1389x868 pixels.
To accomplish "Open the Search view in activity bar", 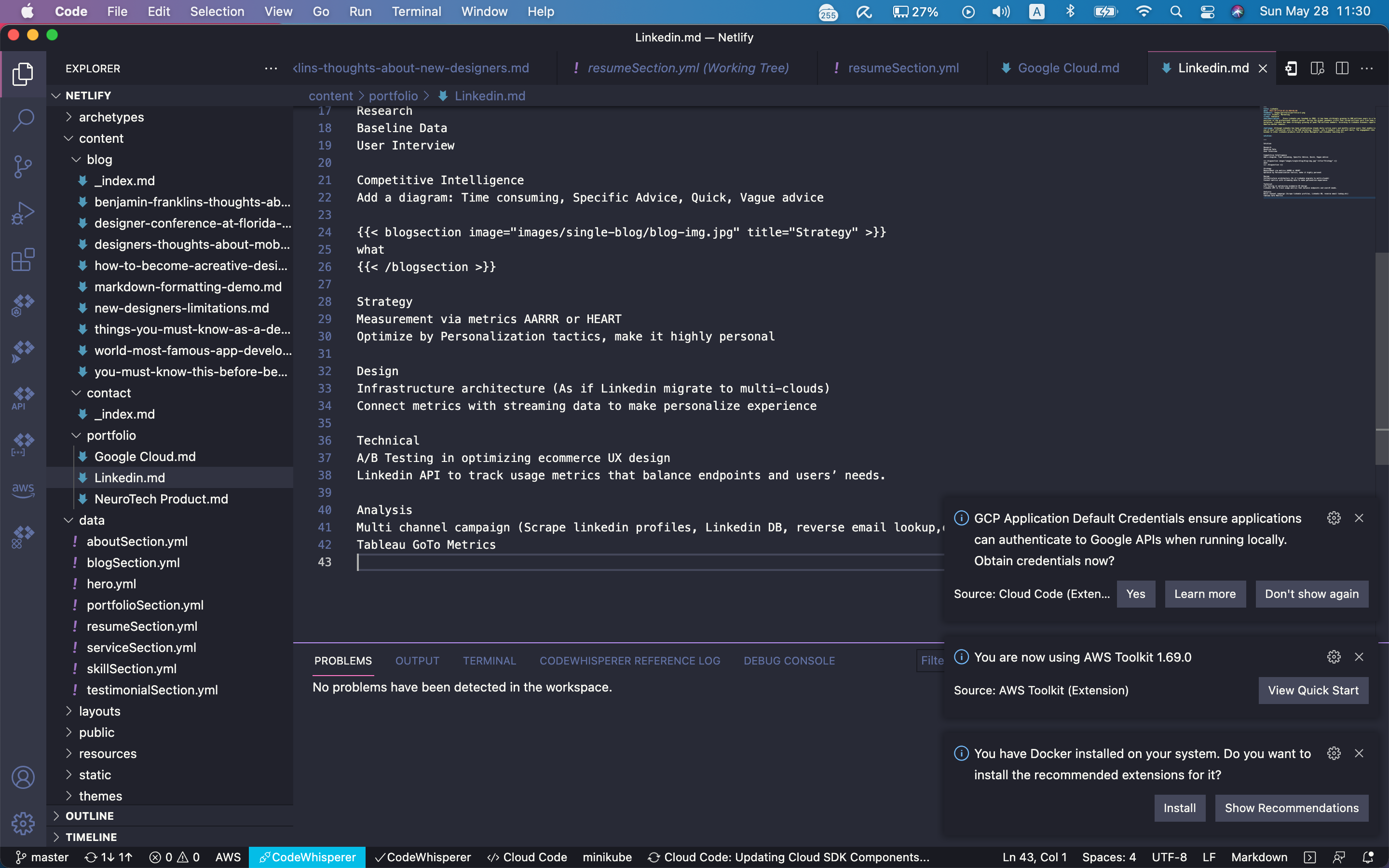I will tap(23, 120).
